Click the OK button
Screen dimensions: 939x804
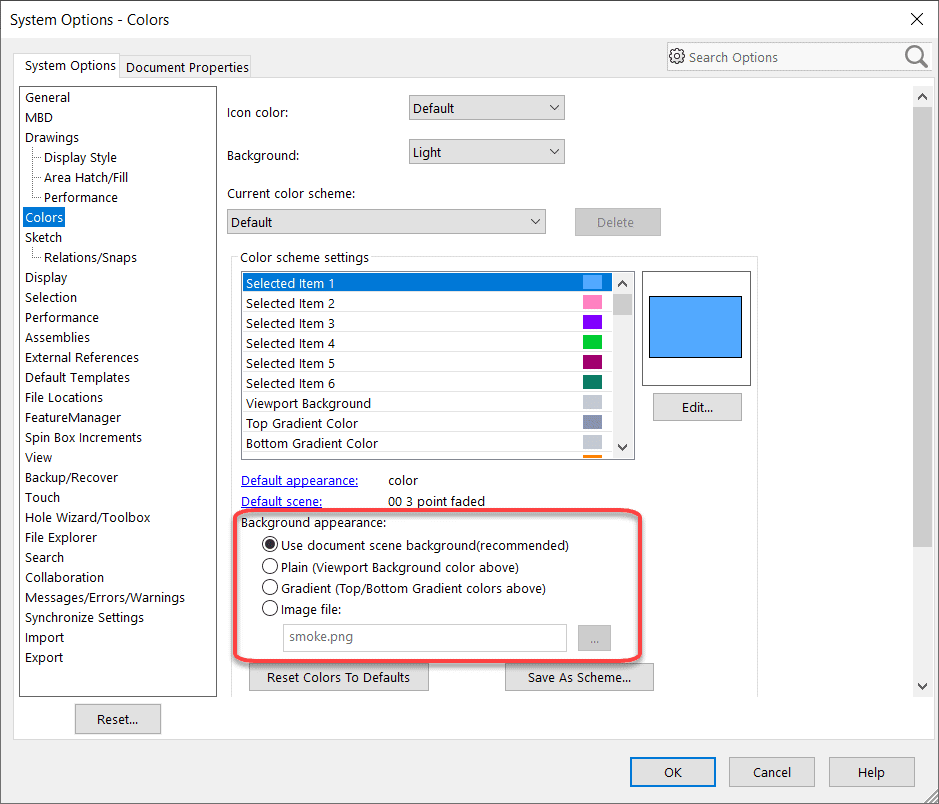[673, 772]
